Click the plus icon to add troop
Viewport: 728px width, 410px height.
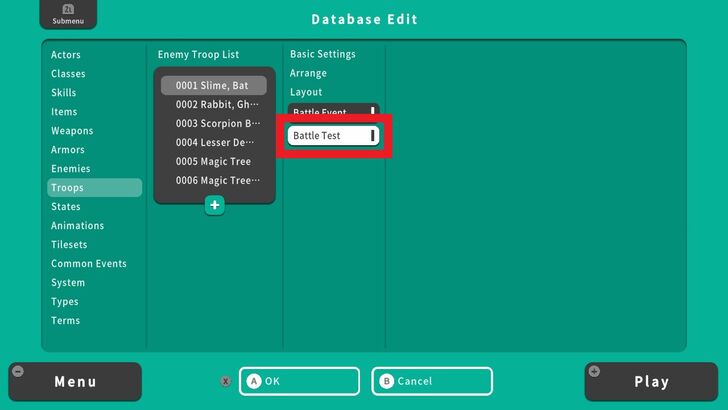[214, 204]
